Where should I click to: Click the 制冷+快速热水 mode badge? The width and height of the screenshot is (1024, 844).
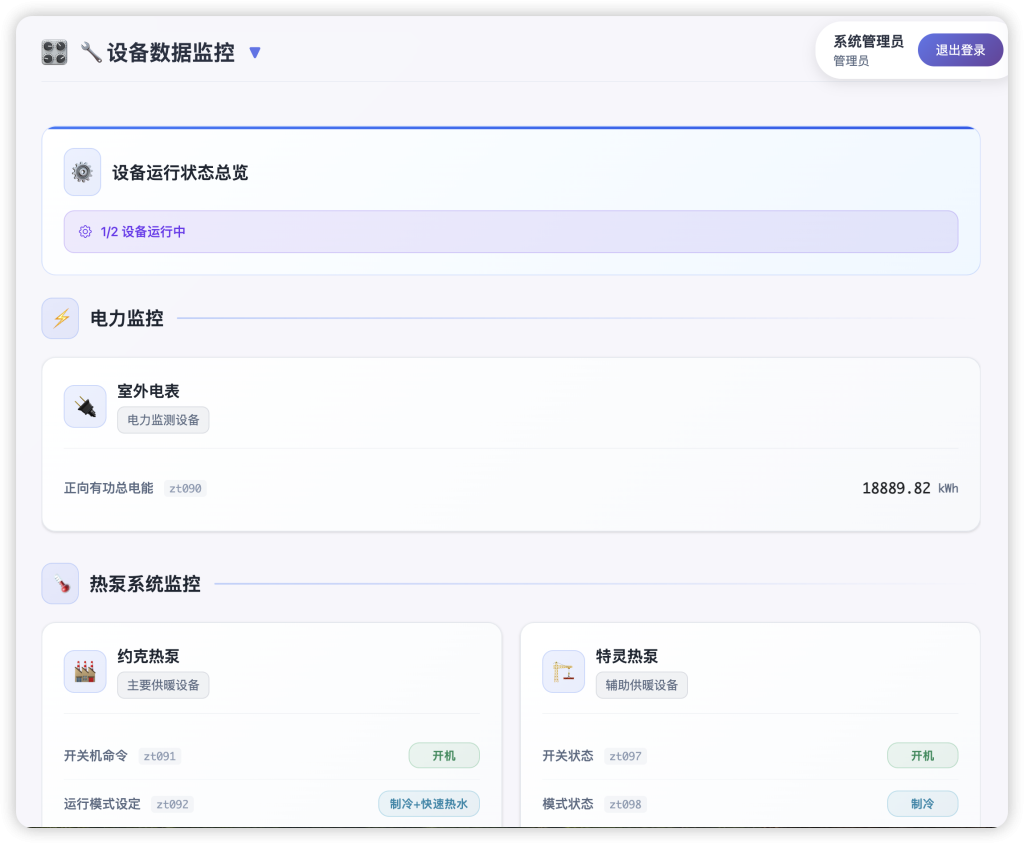pyautogui.click(x=429, y=804)
